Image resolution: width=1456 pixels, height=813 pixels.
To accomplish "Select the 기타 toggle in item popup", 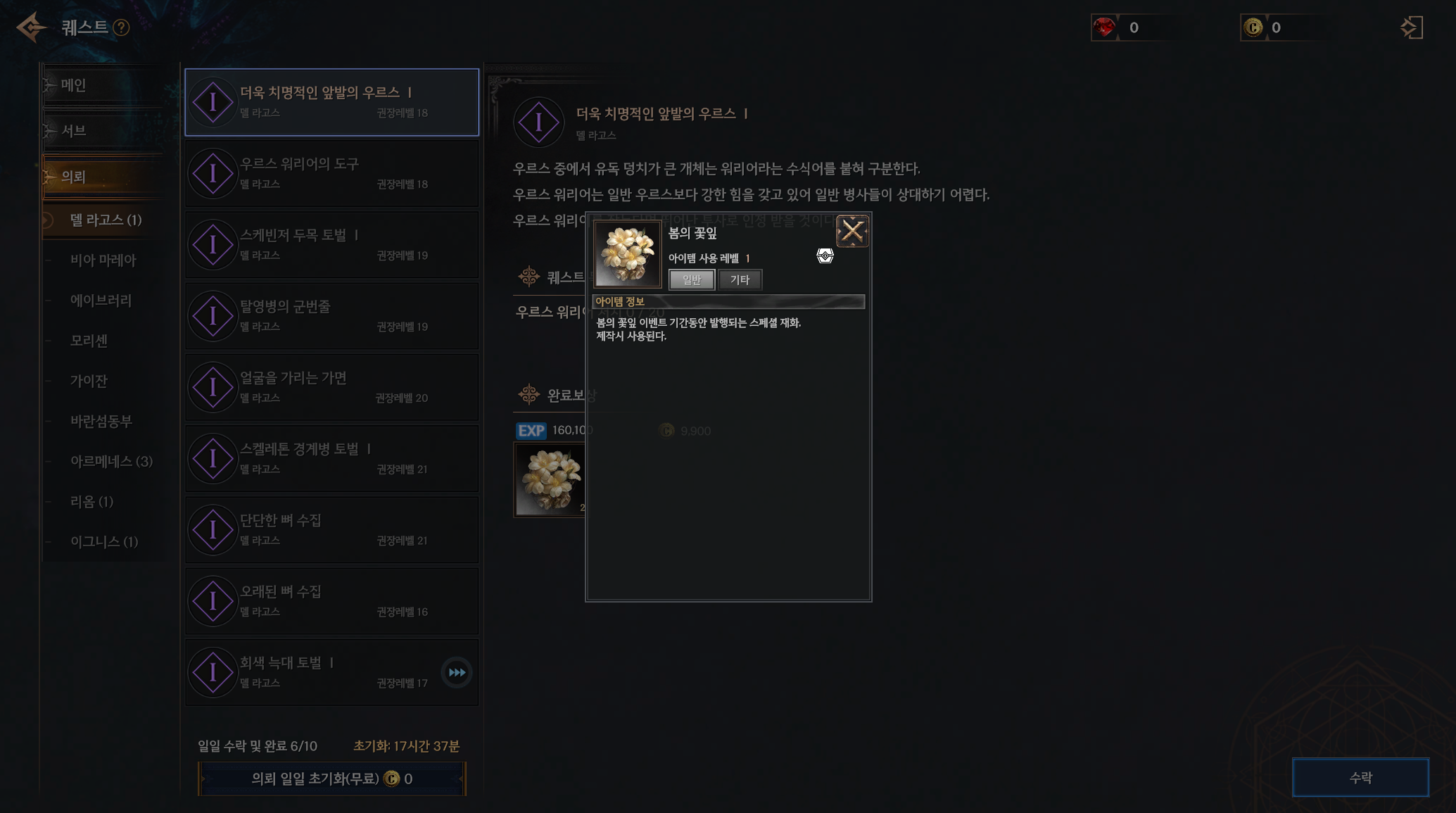I will pos(740,279).
